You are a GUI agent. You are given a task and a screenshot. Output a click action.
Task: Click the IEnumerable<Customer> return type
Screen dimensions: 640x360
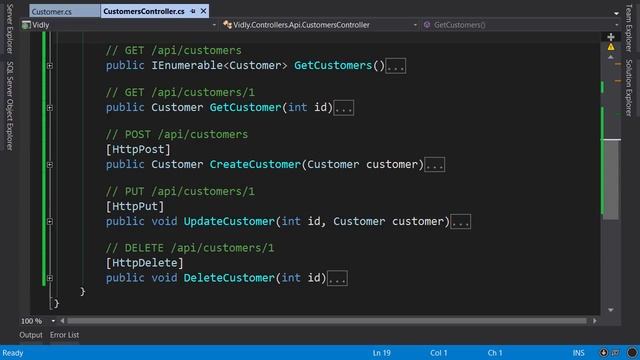[219, 66]
